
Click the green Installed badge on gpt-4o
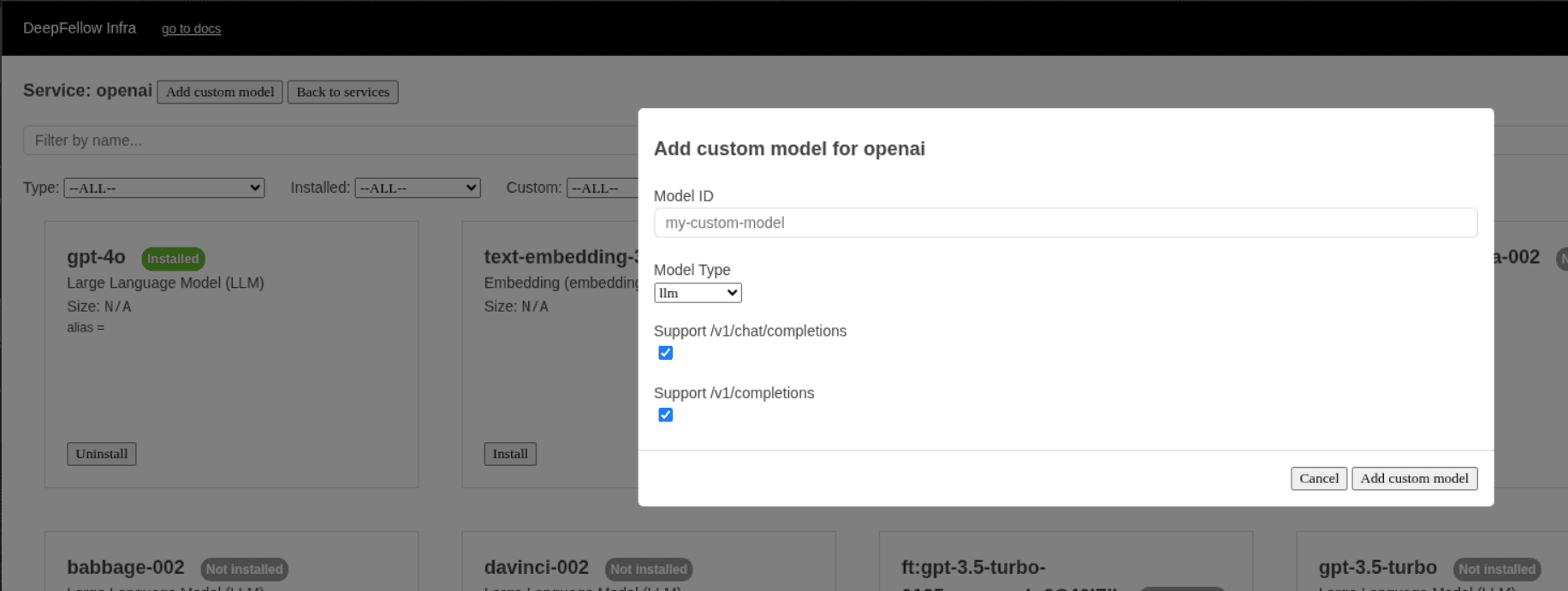[173, 259]
